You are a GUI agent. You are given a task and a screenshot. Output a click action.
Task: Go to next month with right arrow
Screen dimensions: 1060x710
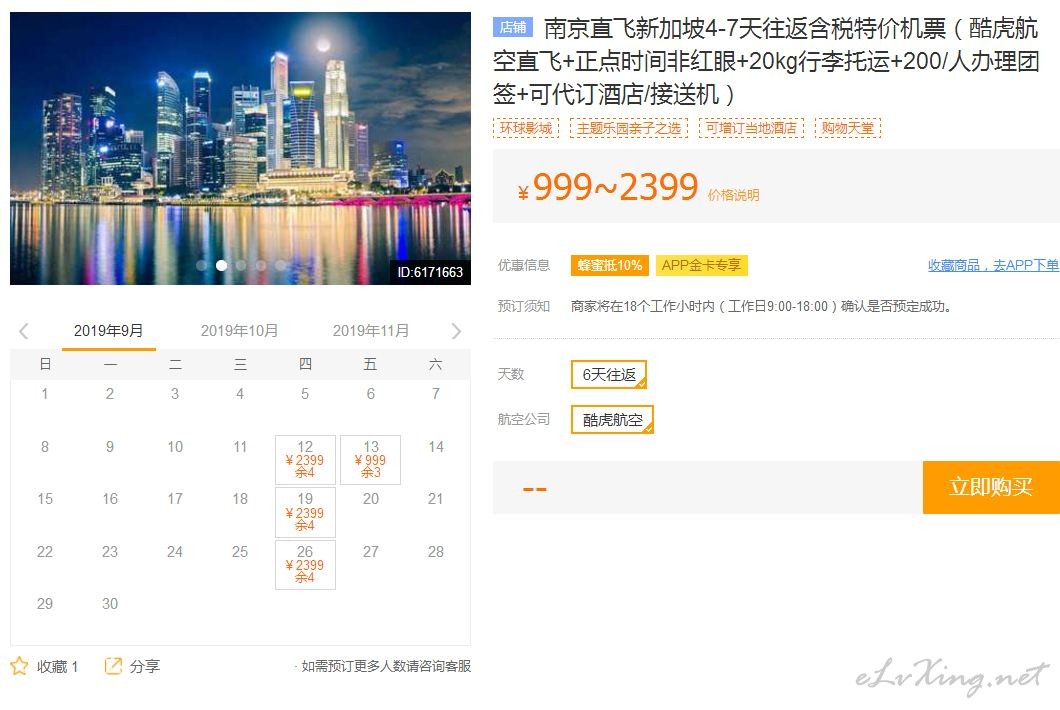coord(456,331)
